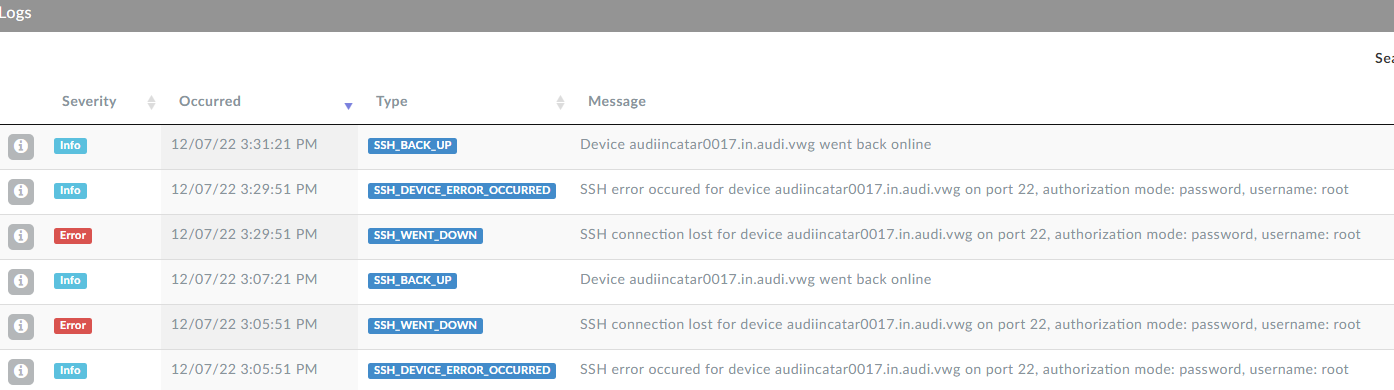Toggle Occurred column sort arrow
Image resolution: width=1394 pixels, height=390 pixels.
pyautogui.click(x=349, y=105)
